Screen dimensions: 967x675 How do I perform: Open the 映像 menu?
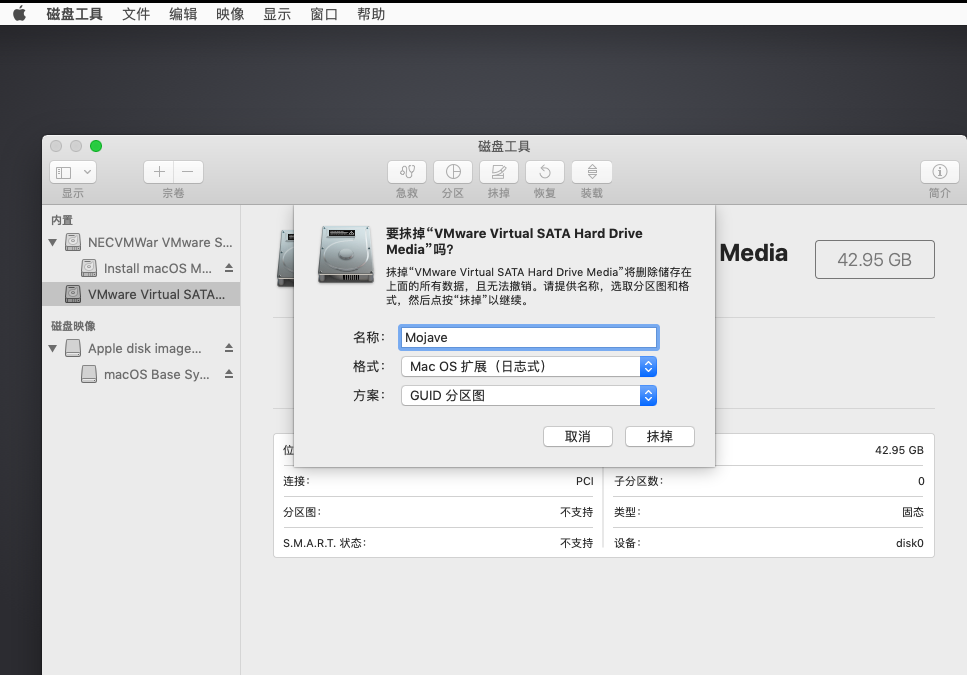click(x=230, y=14)
